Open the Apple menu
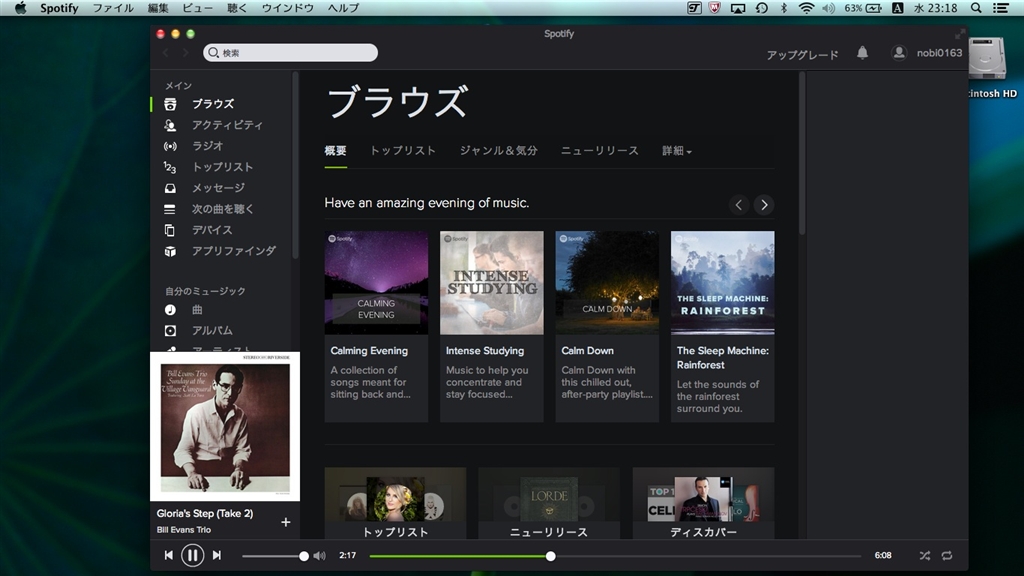The image size is (1024, 576). [20, 8]
